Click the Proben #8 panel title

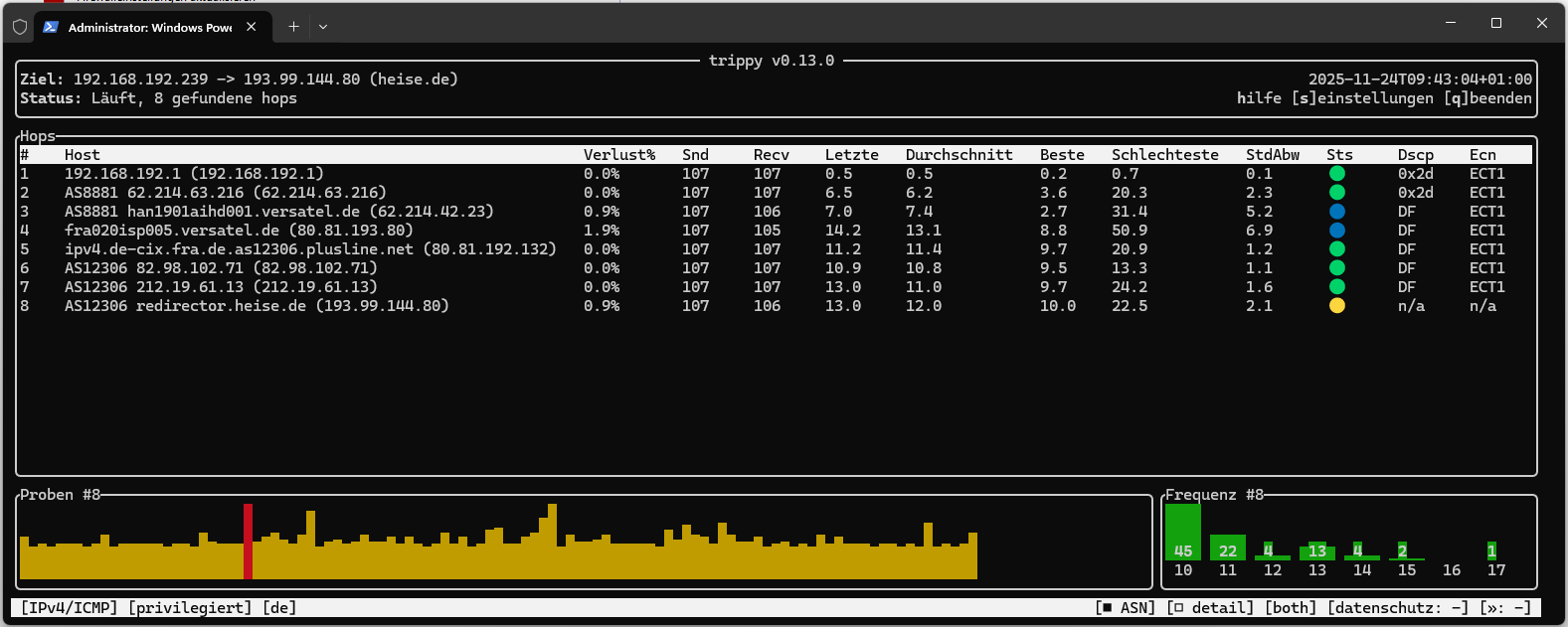click(x=60, y=494)
